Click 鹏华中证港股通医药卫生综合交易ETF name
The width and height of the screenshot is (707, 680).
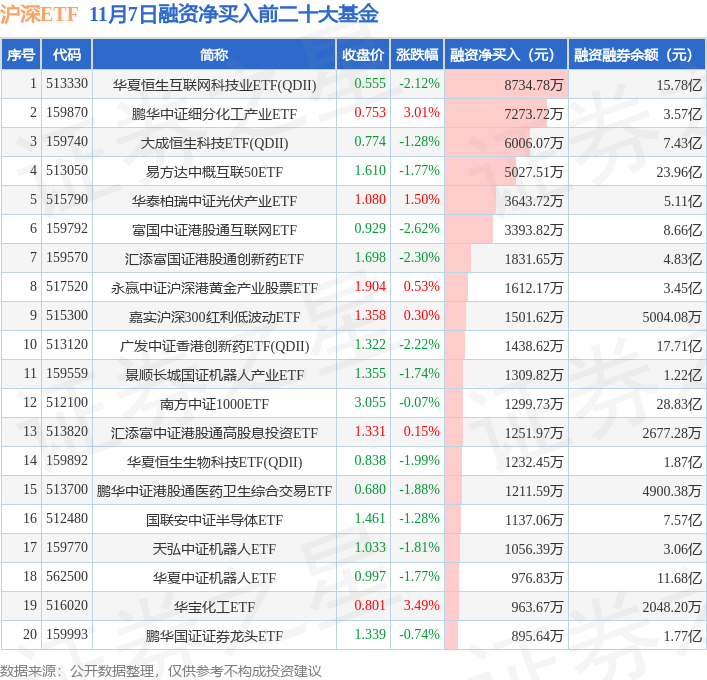tap(214, 491)
